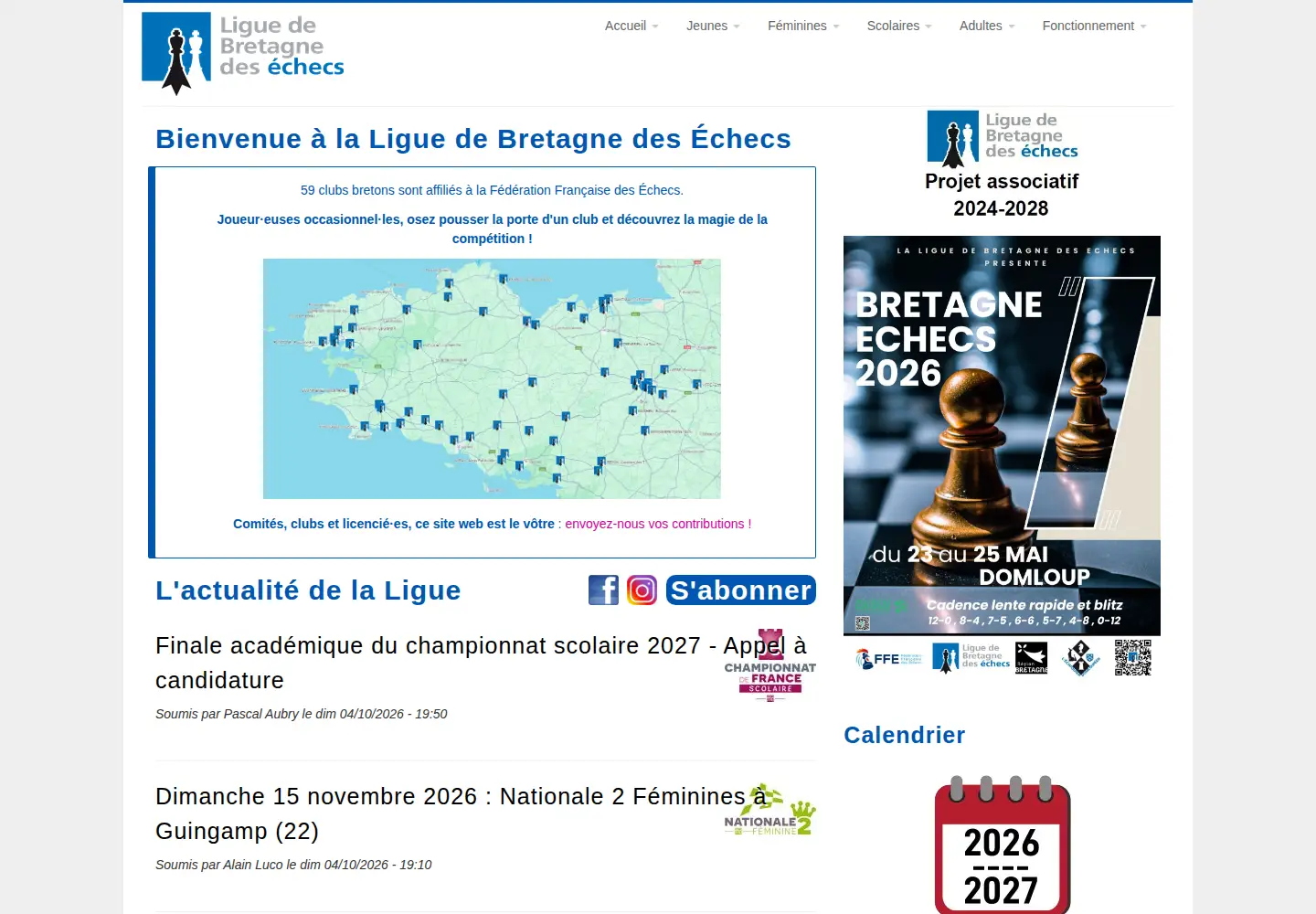Image resolution: width=1316 pixels, height=914 pixels.
Task: Click 'Joueur·euses occasionnel·les' paragraph
Action: (x=492, y=228)
